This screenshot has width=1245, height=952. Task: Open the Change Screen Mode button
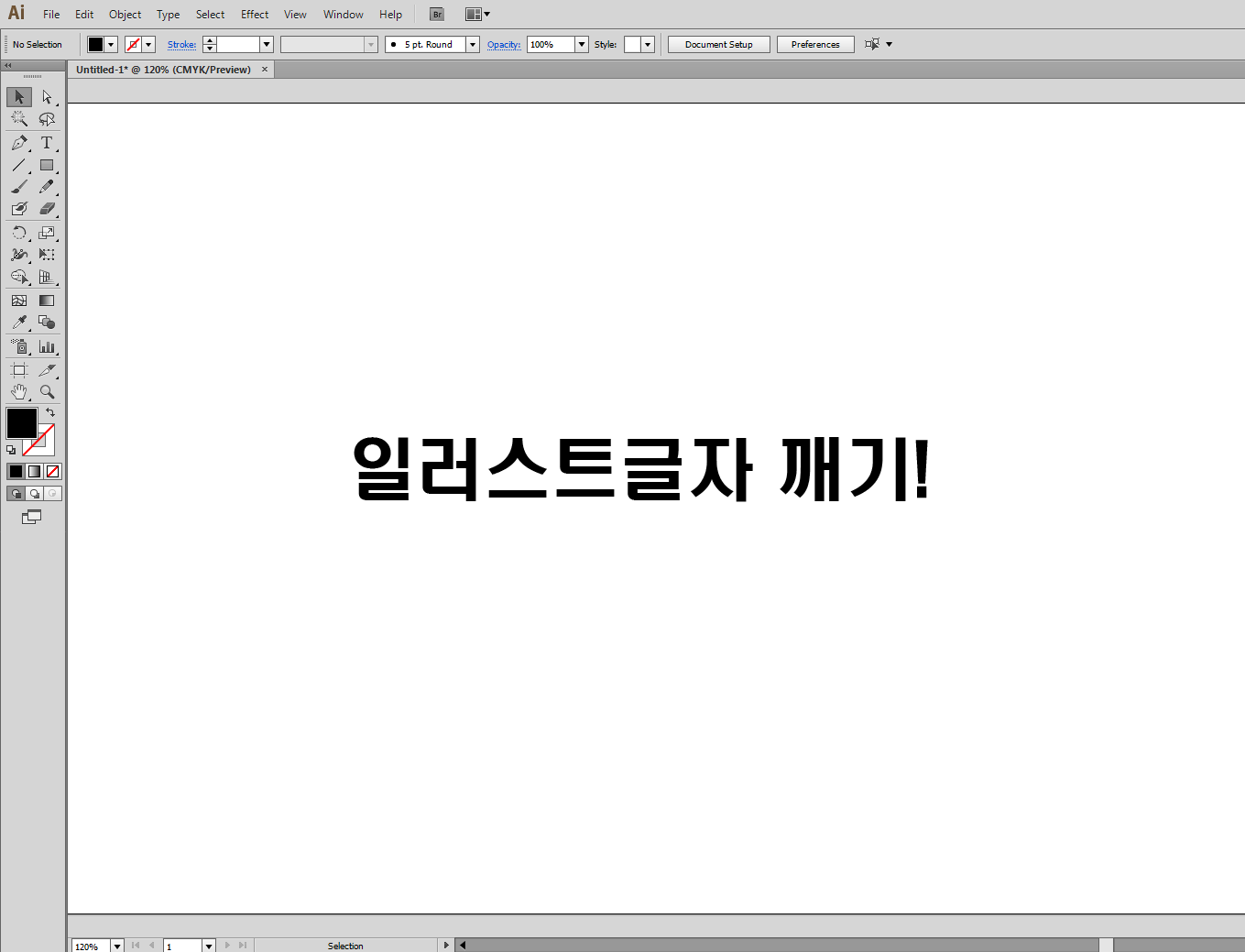click(32, 517)
